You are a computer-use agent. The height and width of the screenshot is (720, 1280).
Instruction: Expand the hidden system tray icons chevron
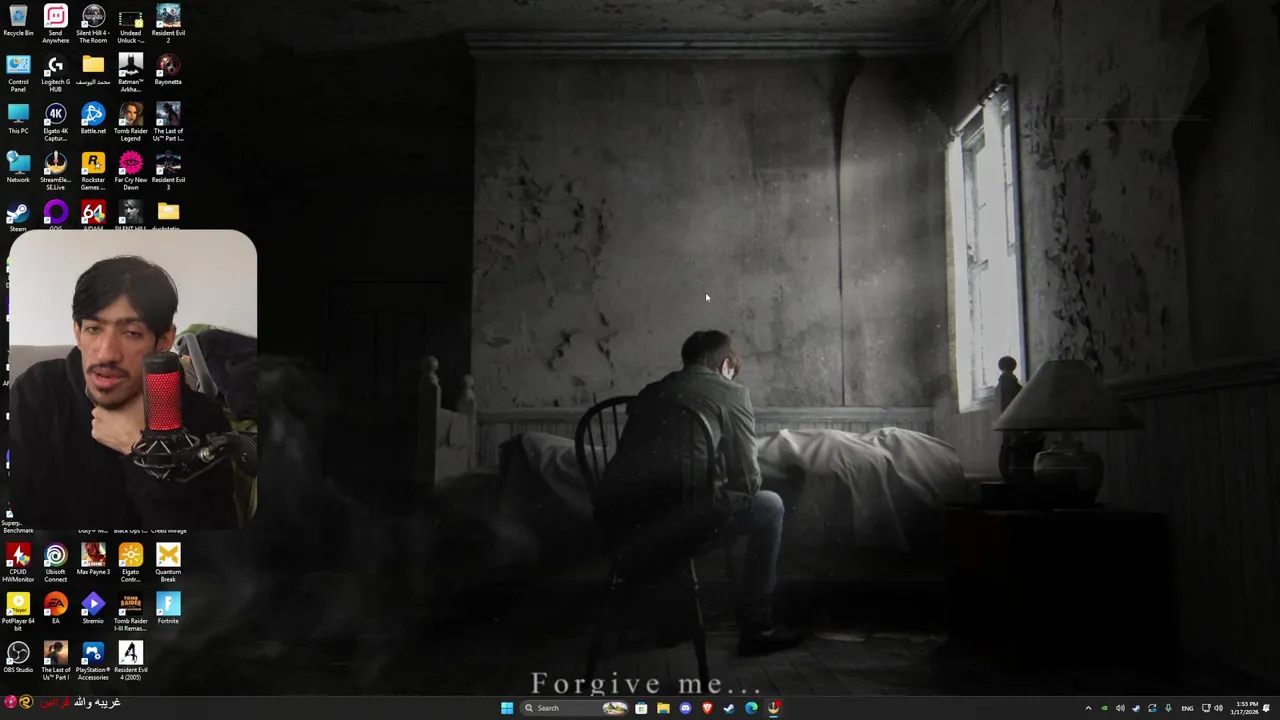pos(1088,708)
